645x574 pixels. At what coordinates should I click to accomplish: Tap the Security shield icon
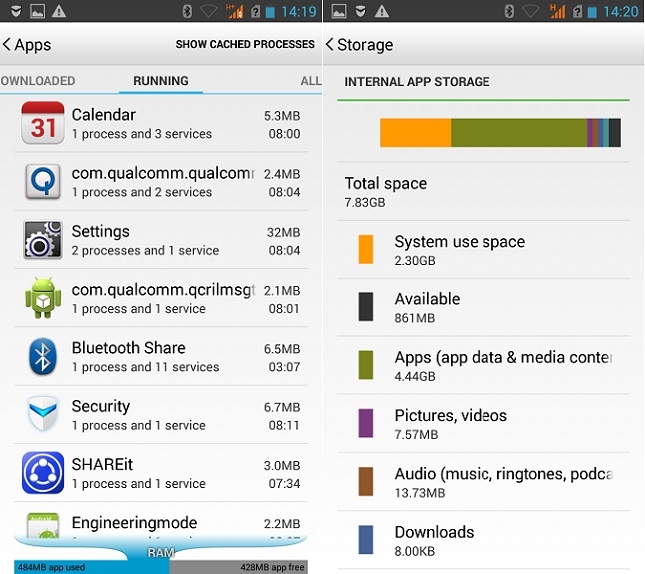coord(43,414)
